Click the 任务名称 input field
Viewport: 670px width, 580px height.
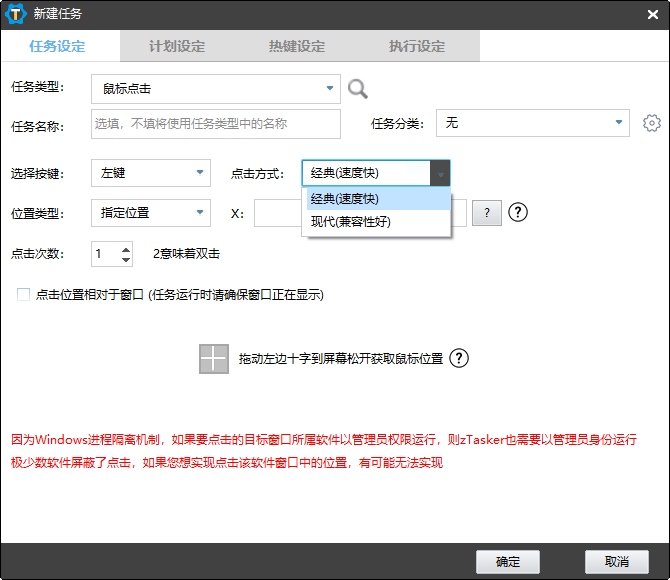point(216,124)
